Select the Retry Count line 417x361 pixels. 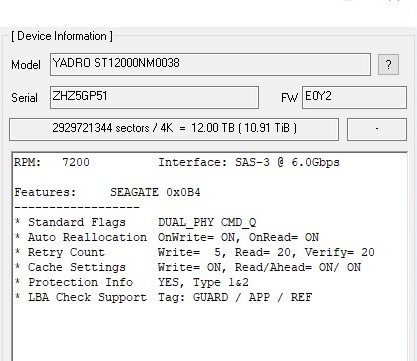click(194, 252)
